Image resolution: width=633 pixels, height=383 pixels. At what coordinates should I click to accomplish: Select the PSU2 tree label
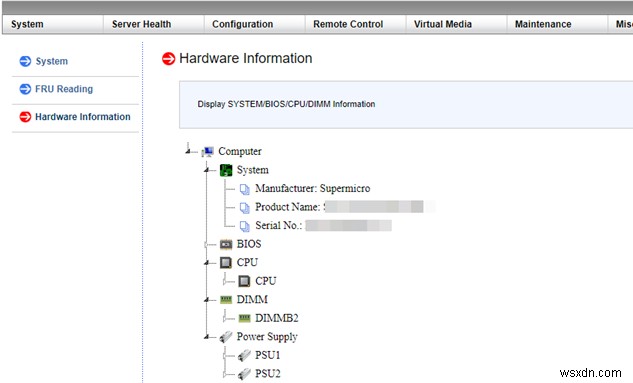pyautogui.click(x=267, y=374)
